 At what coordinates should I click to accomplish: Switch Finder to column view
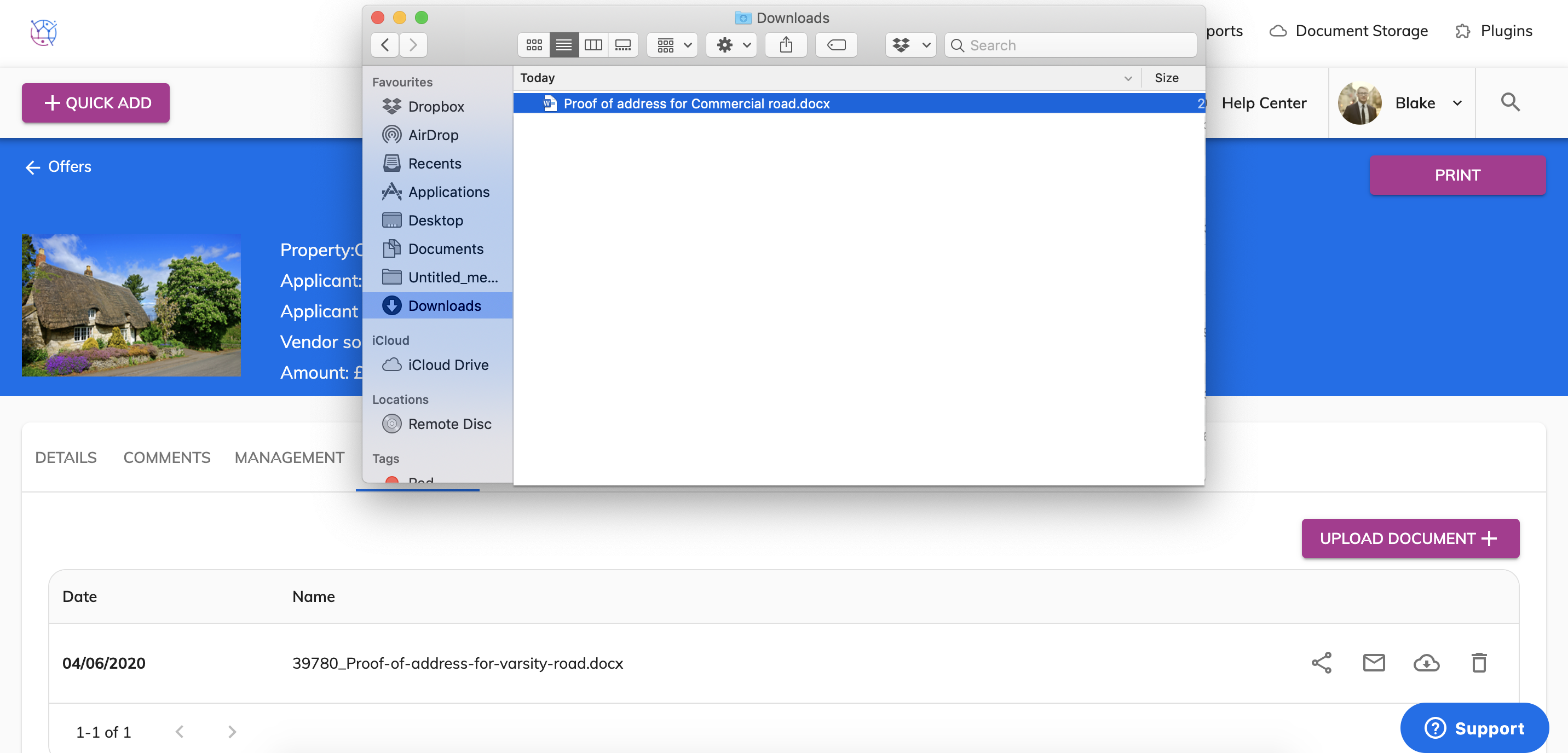(593, 44)
